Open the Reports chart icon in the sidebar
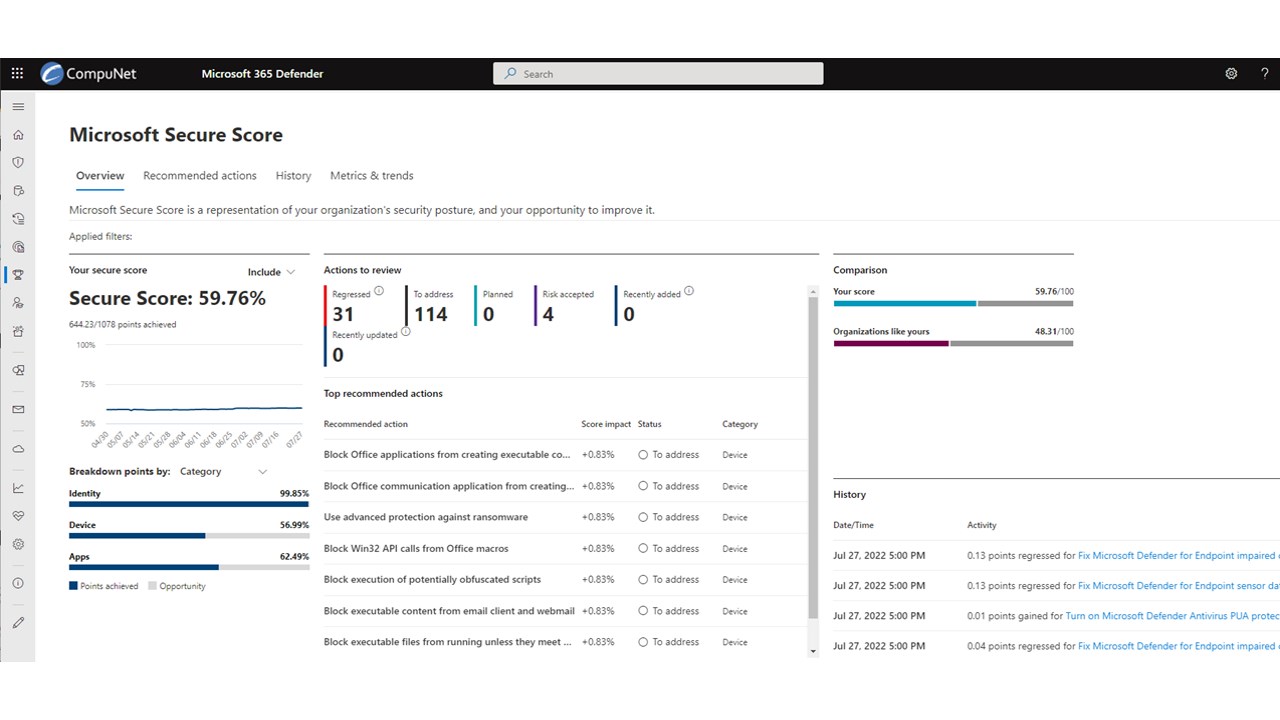 click(18, 488)
